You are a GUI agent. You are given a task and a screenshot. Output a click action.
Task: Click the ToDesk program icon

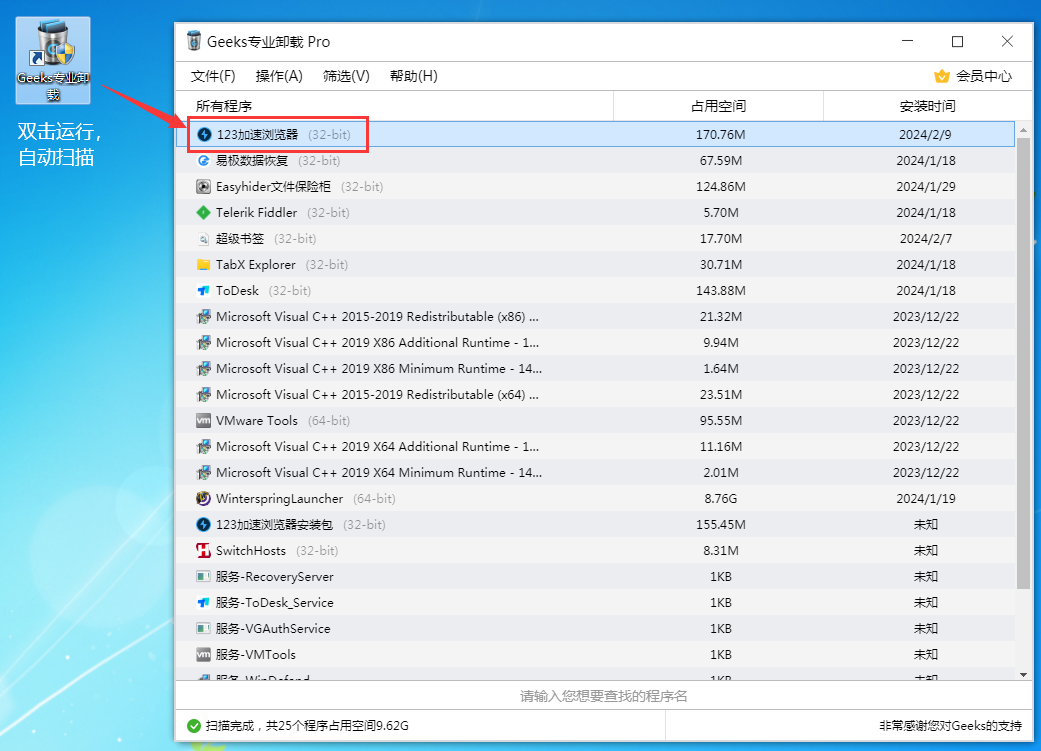click(x=204, y=290)
